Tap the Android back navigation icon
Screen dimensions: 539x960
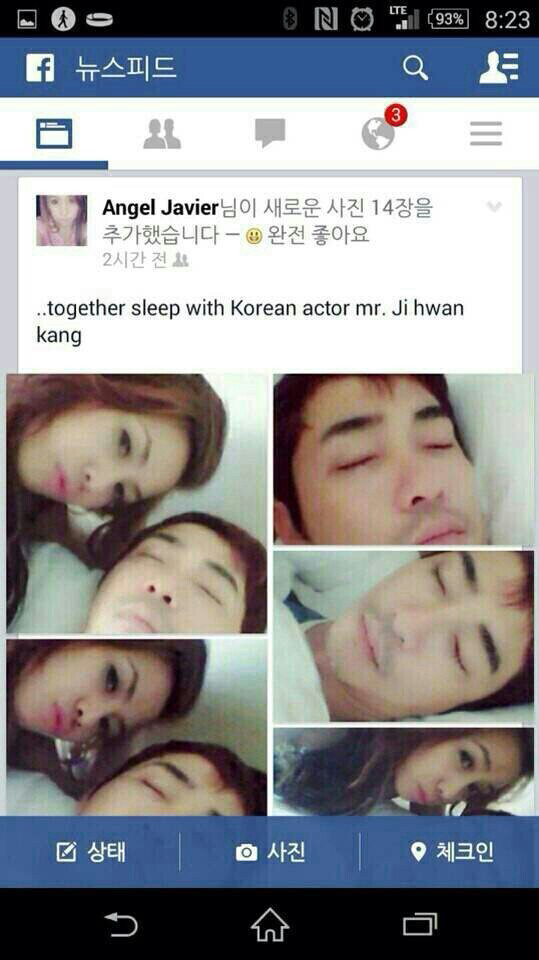[121, 924]
